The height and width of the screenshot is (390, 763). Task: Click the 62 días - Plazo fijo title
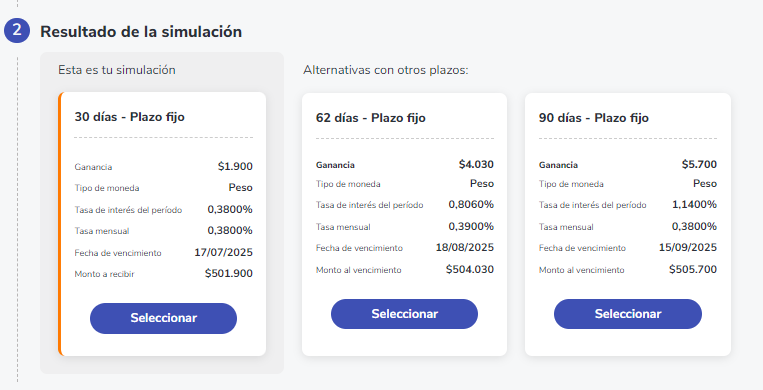[x=371, y=118]
